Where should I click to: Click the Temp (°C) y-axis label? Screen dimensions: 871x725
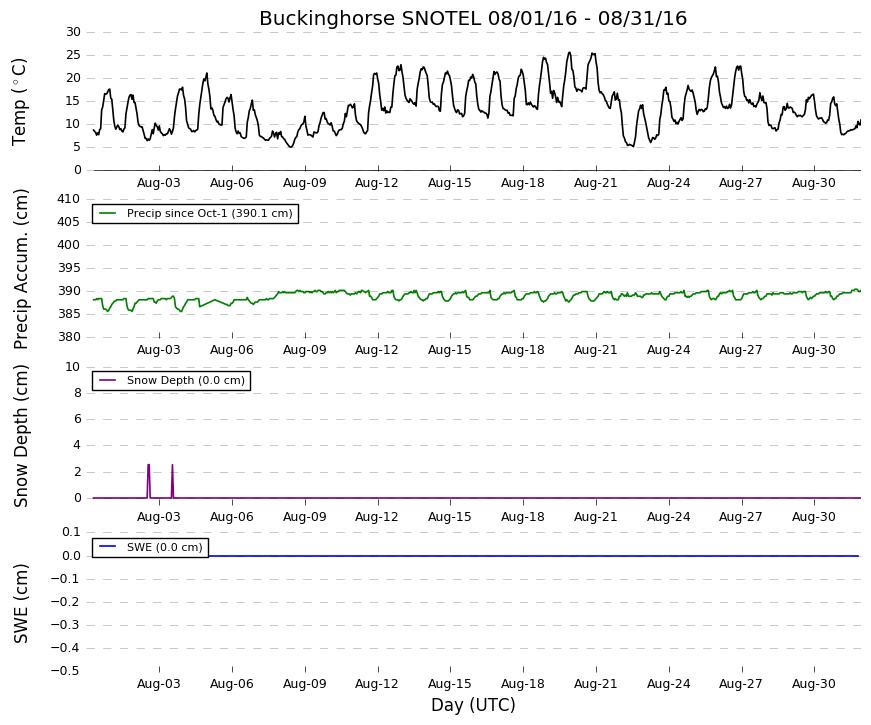[19, 102]
